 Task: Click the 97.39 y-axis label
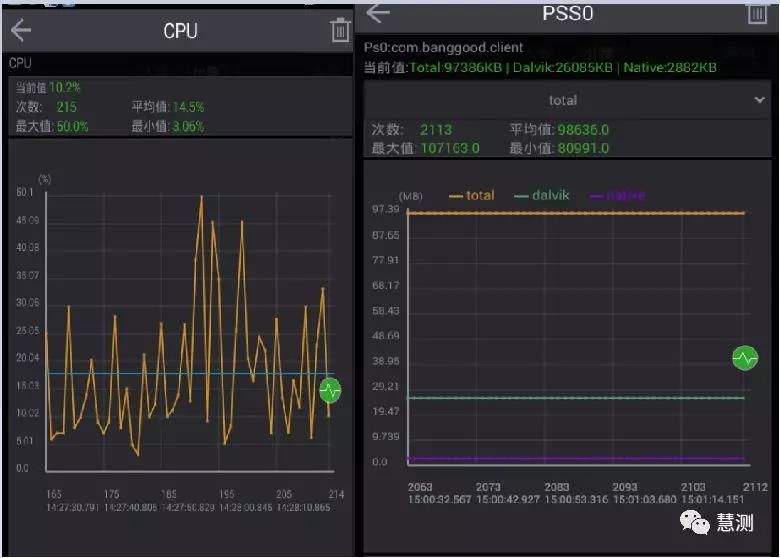point(385,209)
